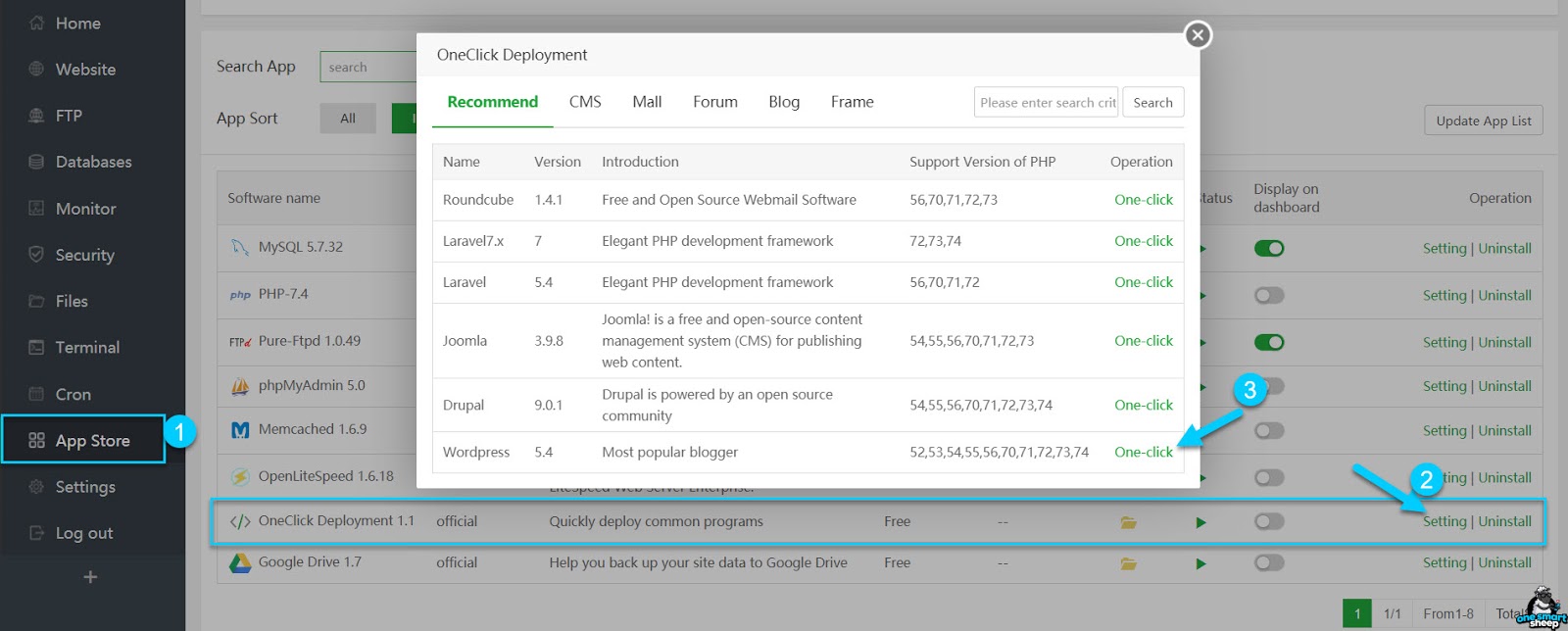One-click deploy Joomla
The height and width of the screenshot is (631, 1568).
pos(1144,341)
